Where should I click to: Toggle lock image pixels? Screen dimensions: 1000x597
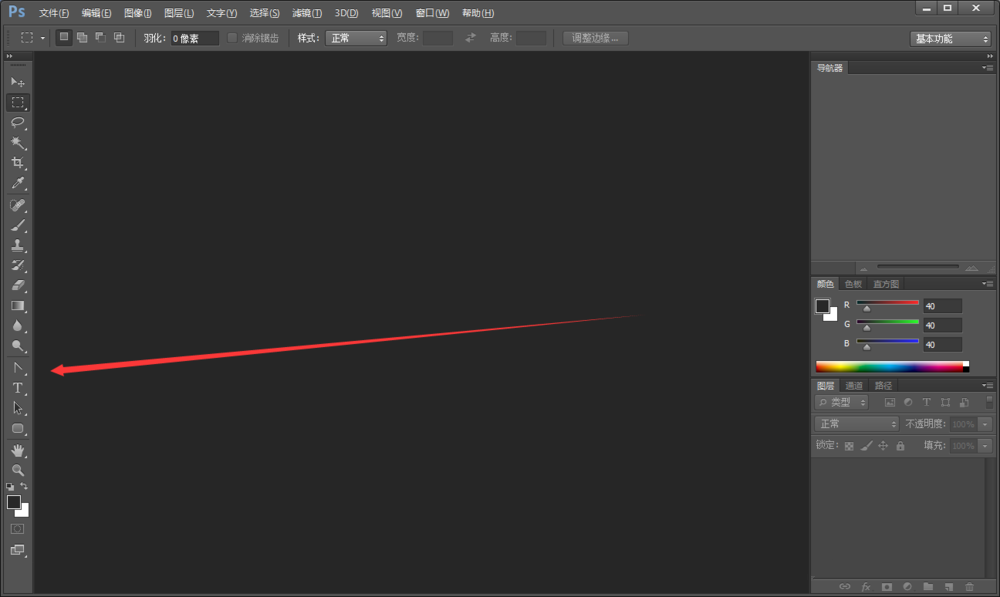(x=866, y=446)
